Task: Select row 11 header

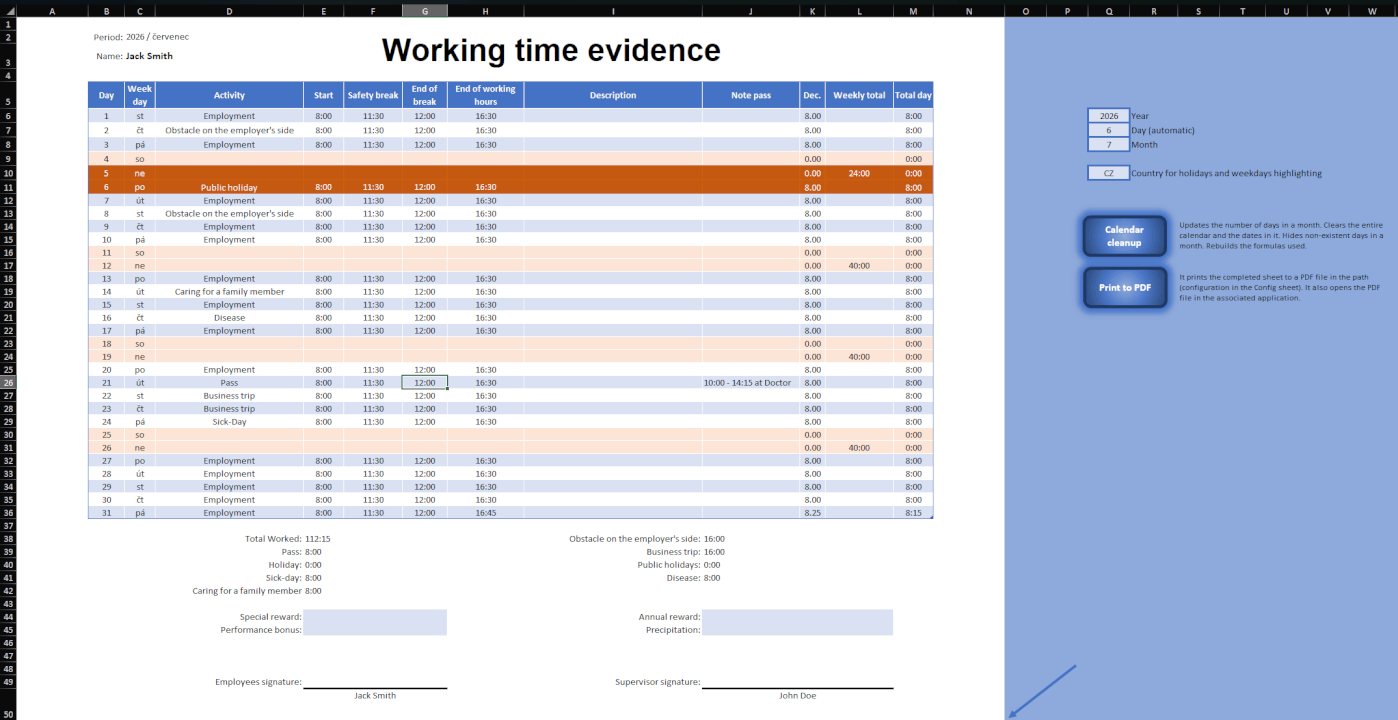Action: coord(8,188)
